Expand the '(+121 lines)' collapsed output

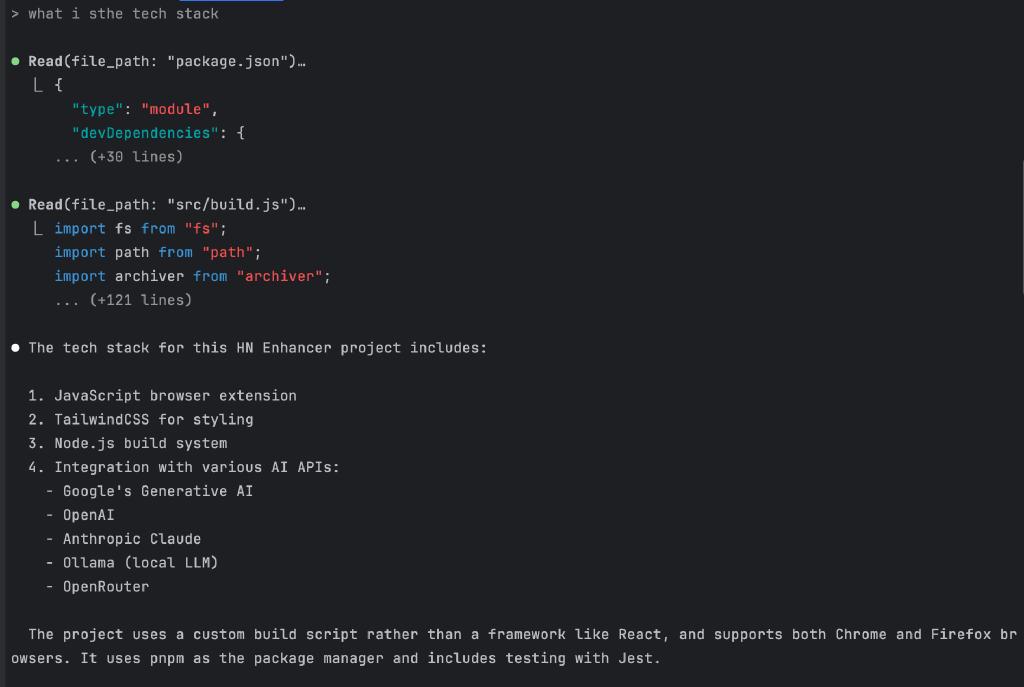click(x=140, y=300)
